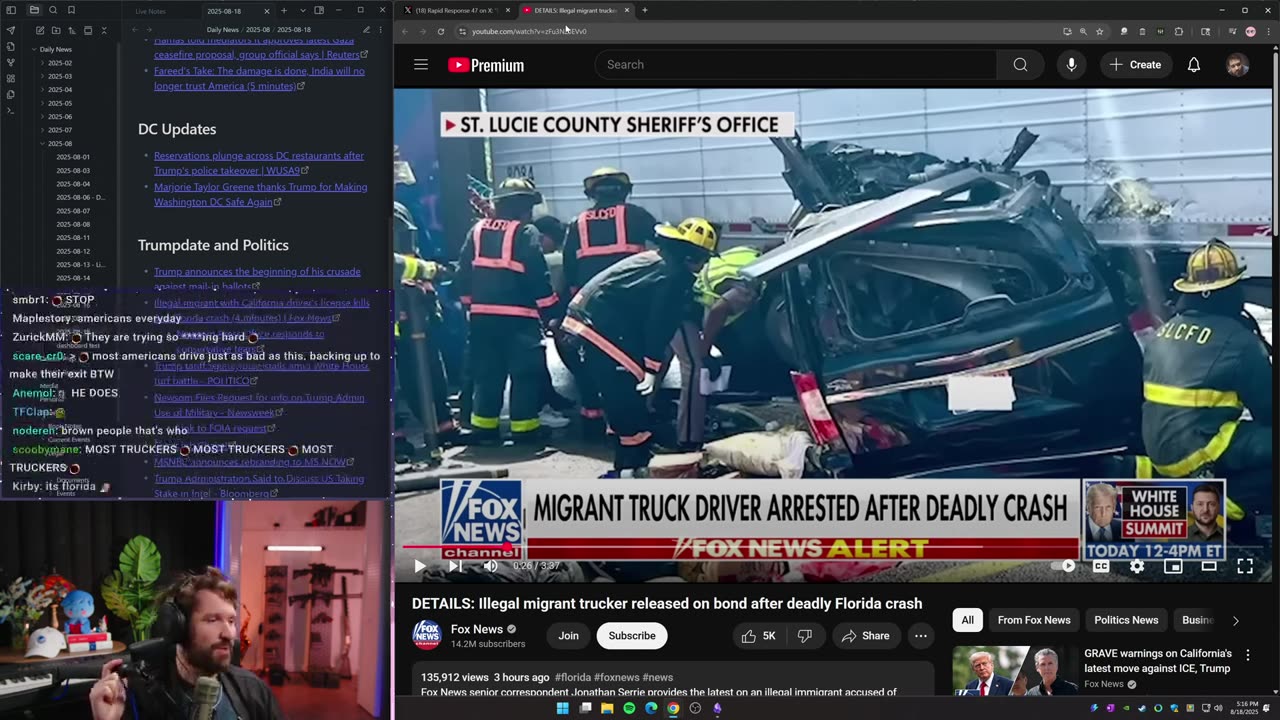Toggle Obsidian note edit pencil mode
This screenshot has height=720, width=1280.
tap(366, 30)
